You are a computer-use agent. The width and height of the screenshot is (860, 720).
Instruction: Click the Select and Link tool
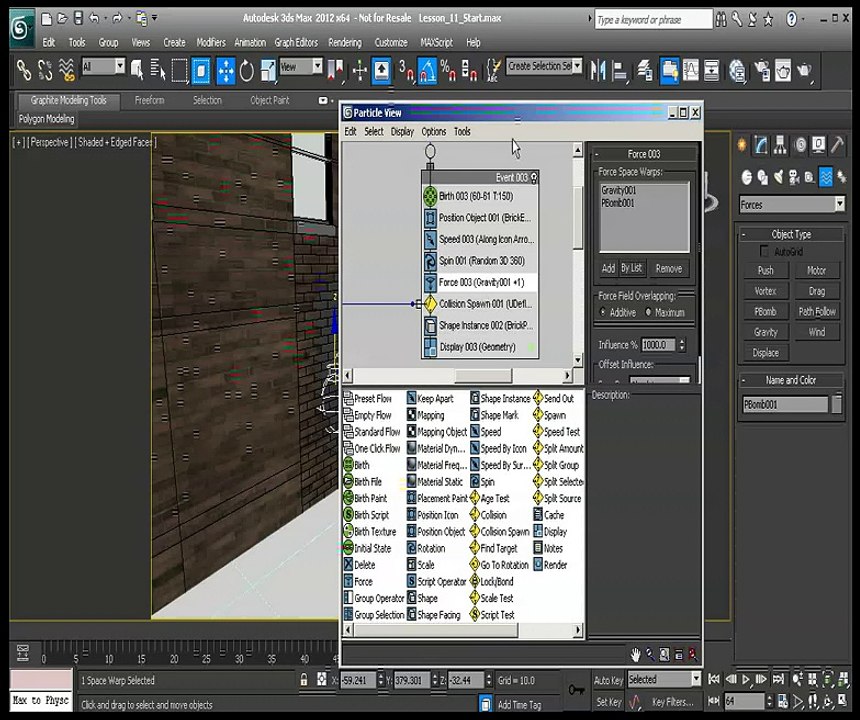[x=24, y=70]
